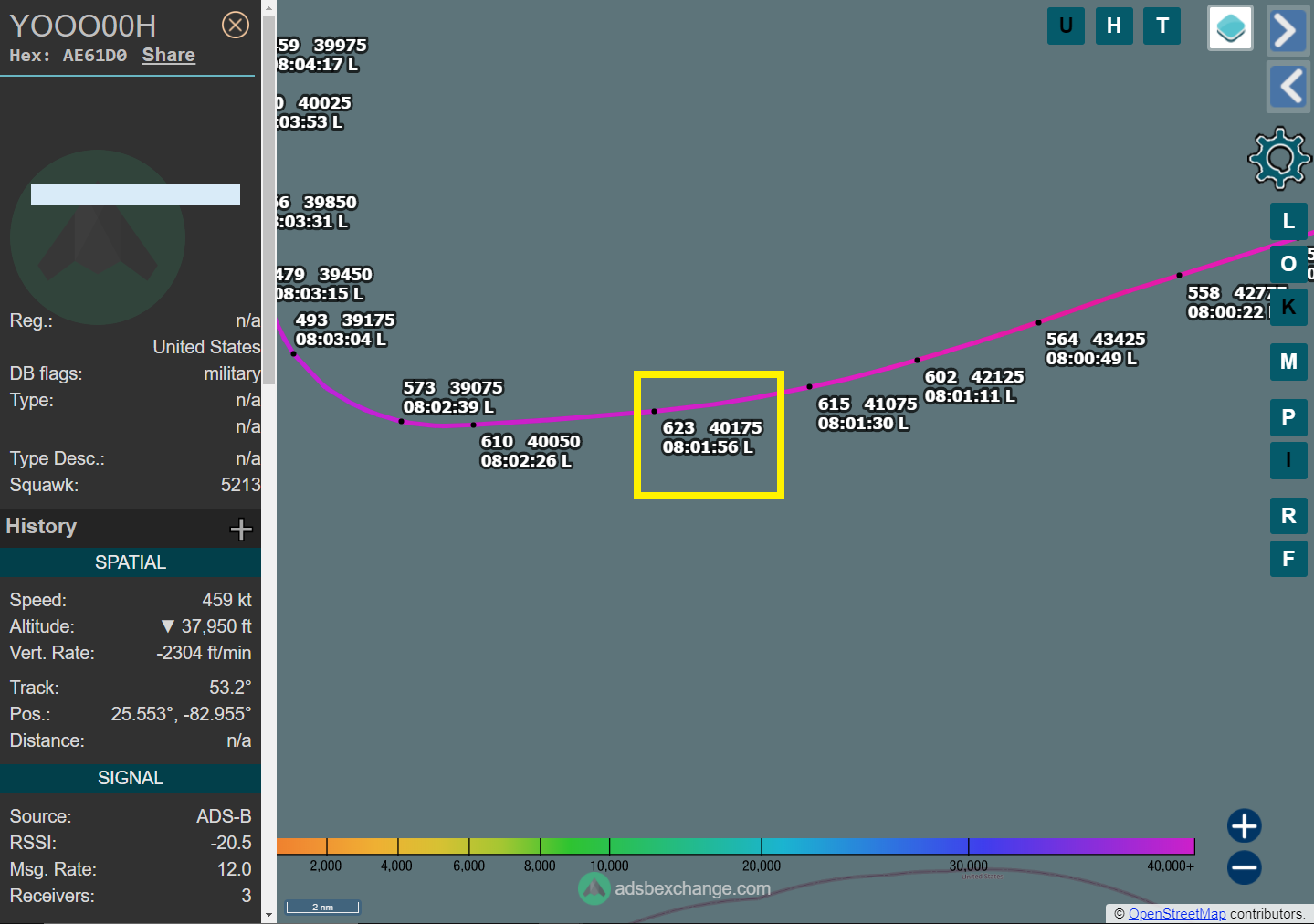Click the Track value 53.2°

[230, 688]
